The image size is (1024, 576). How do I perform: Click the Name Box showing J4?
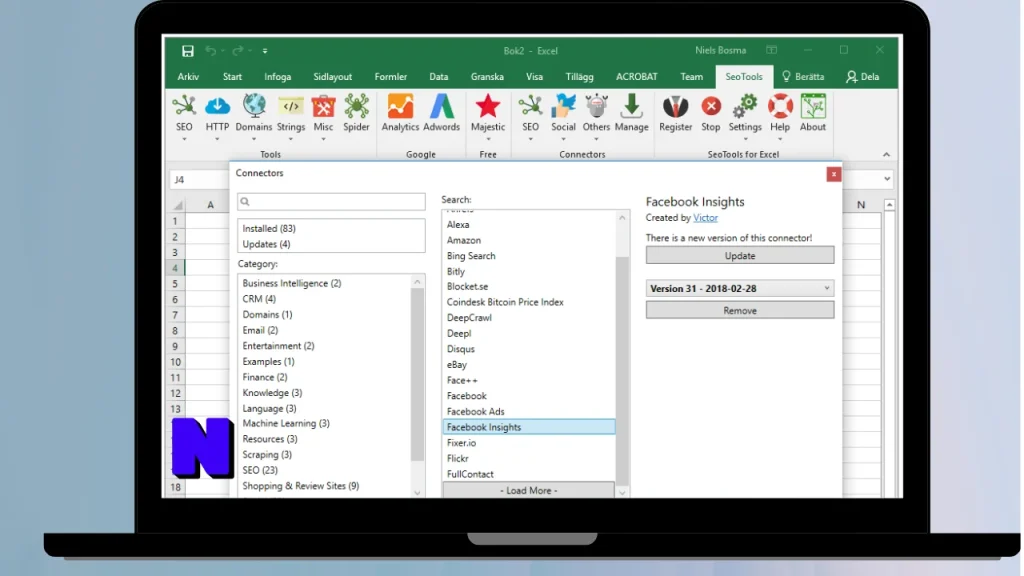[199, 179]
